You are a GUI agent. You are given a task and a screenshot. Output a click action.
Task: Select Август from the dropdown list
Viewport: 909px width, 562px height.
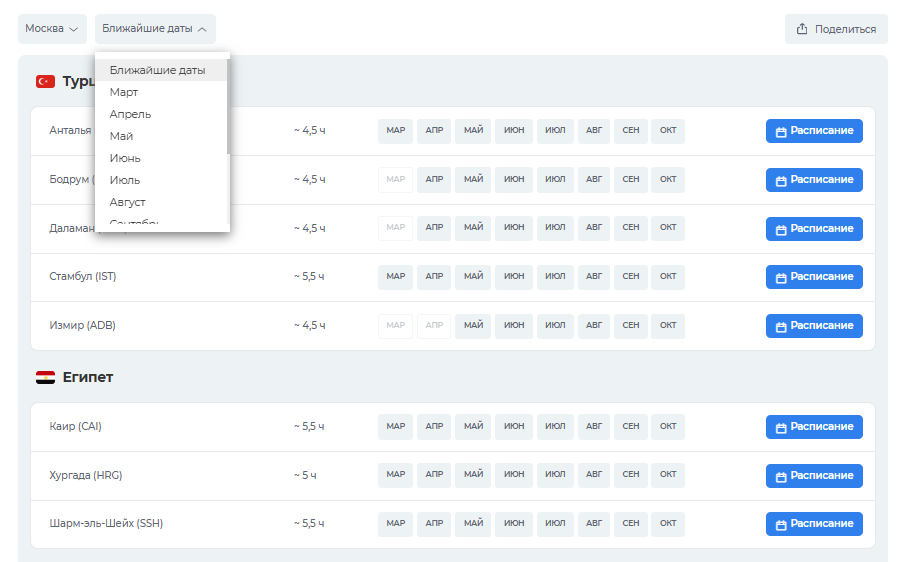pyautogui.click(x=161, y=202)
